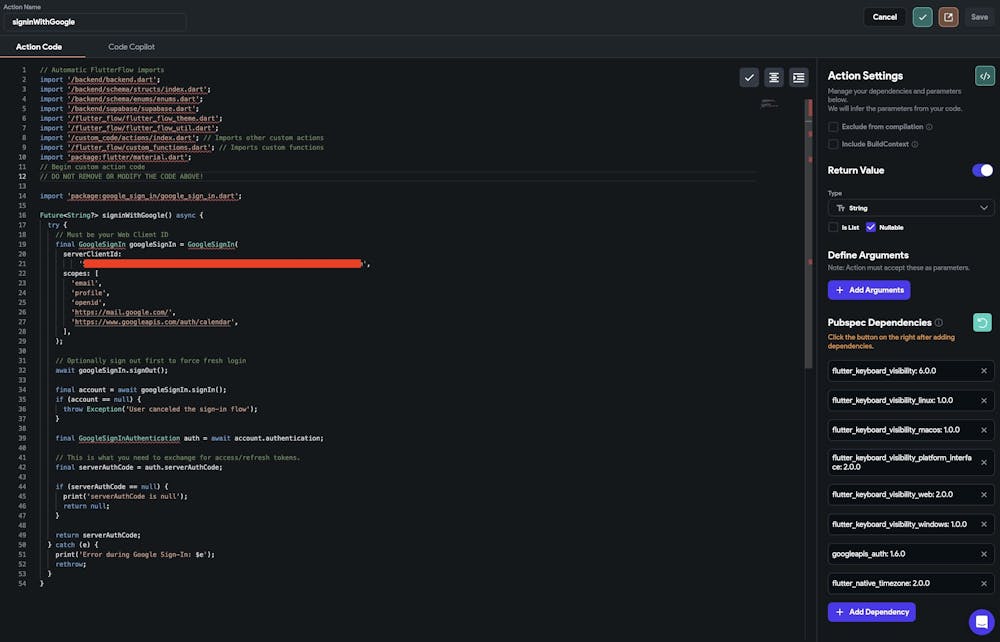Click the Action Name input field

(x=95, y=21)
